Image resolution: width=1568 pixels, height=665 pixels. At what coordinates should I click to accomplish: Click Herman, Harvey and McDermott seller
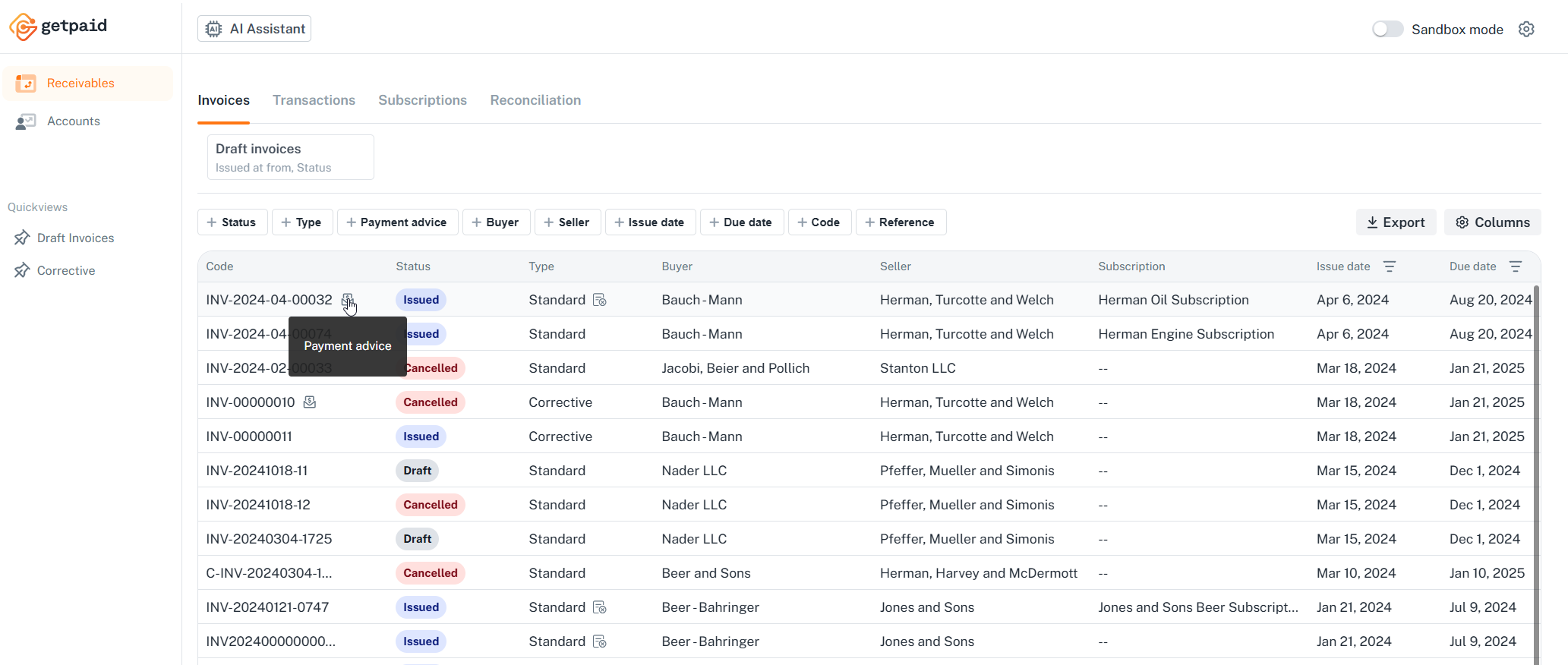[x=978, y=573]
